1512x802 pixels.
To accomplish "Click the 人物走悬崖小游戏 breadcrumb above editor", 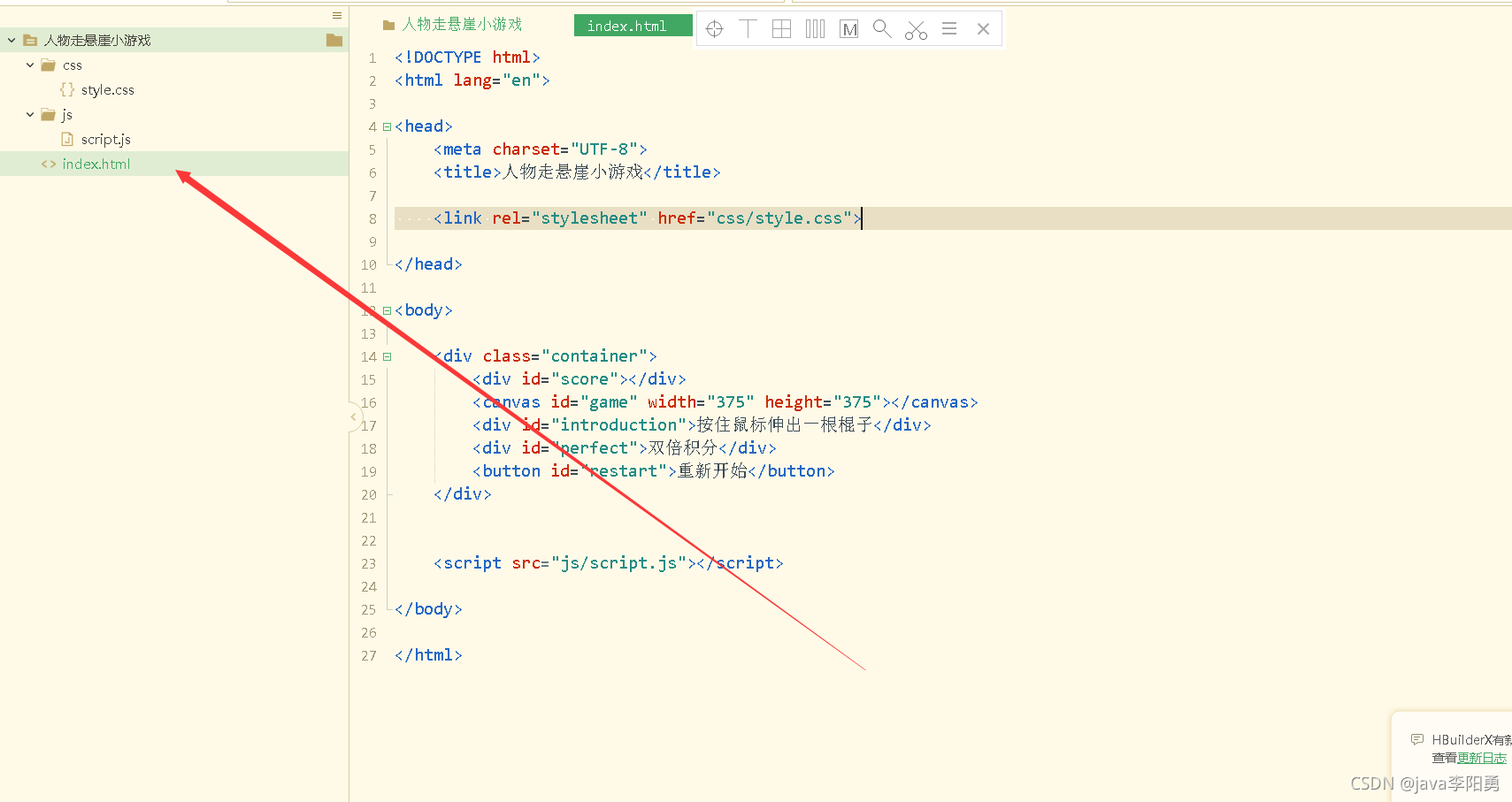I will click(462, 25).
